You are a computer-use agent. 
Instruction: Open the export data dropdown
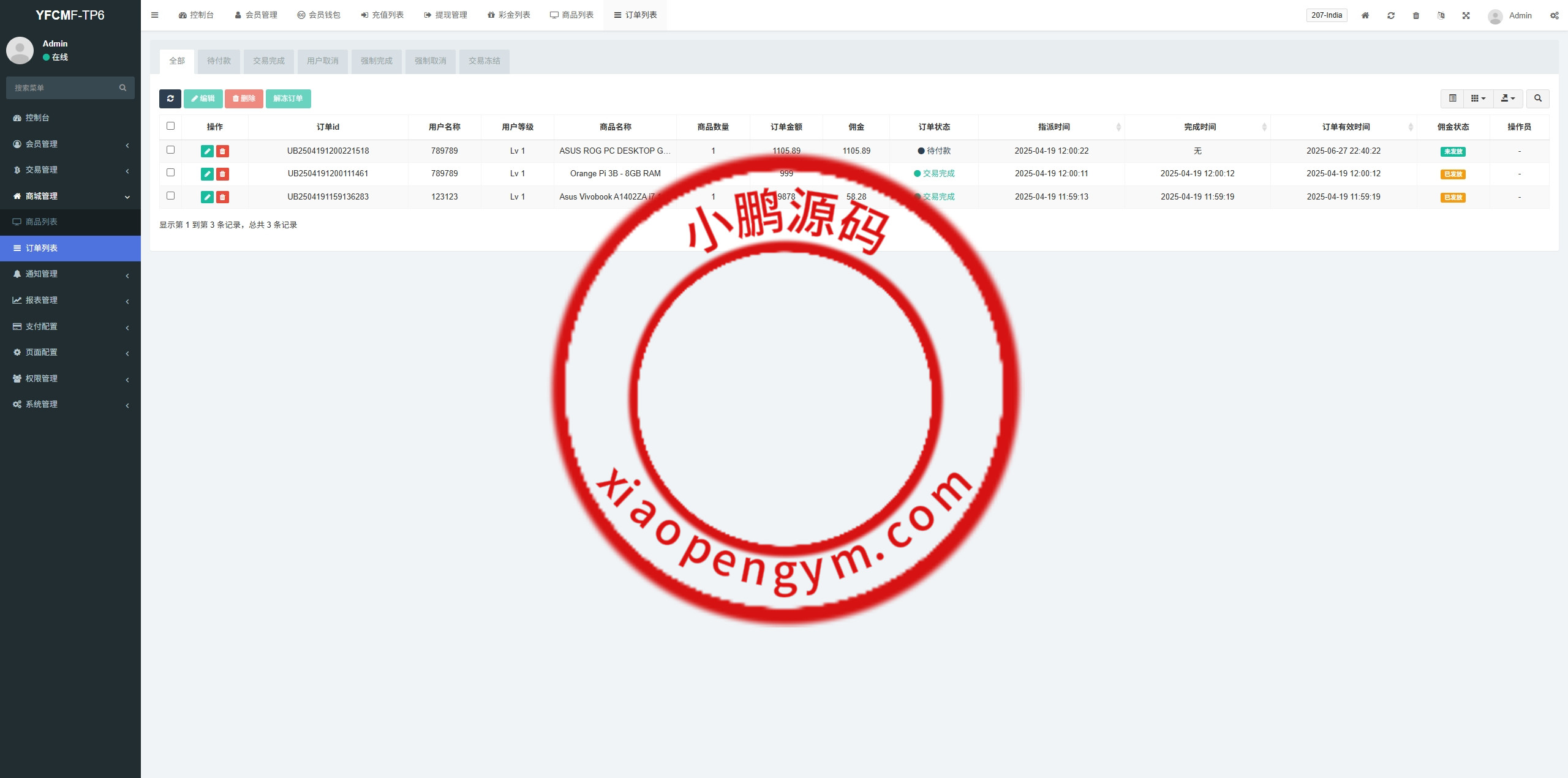click(1507, 99)
